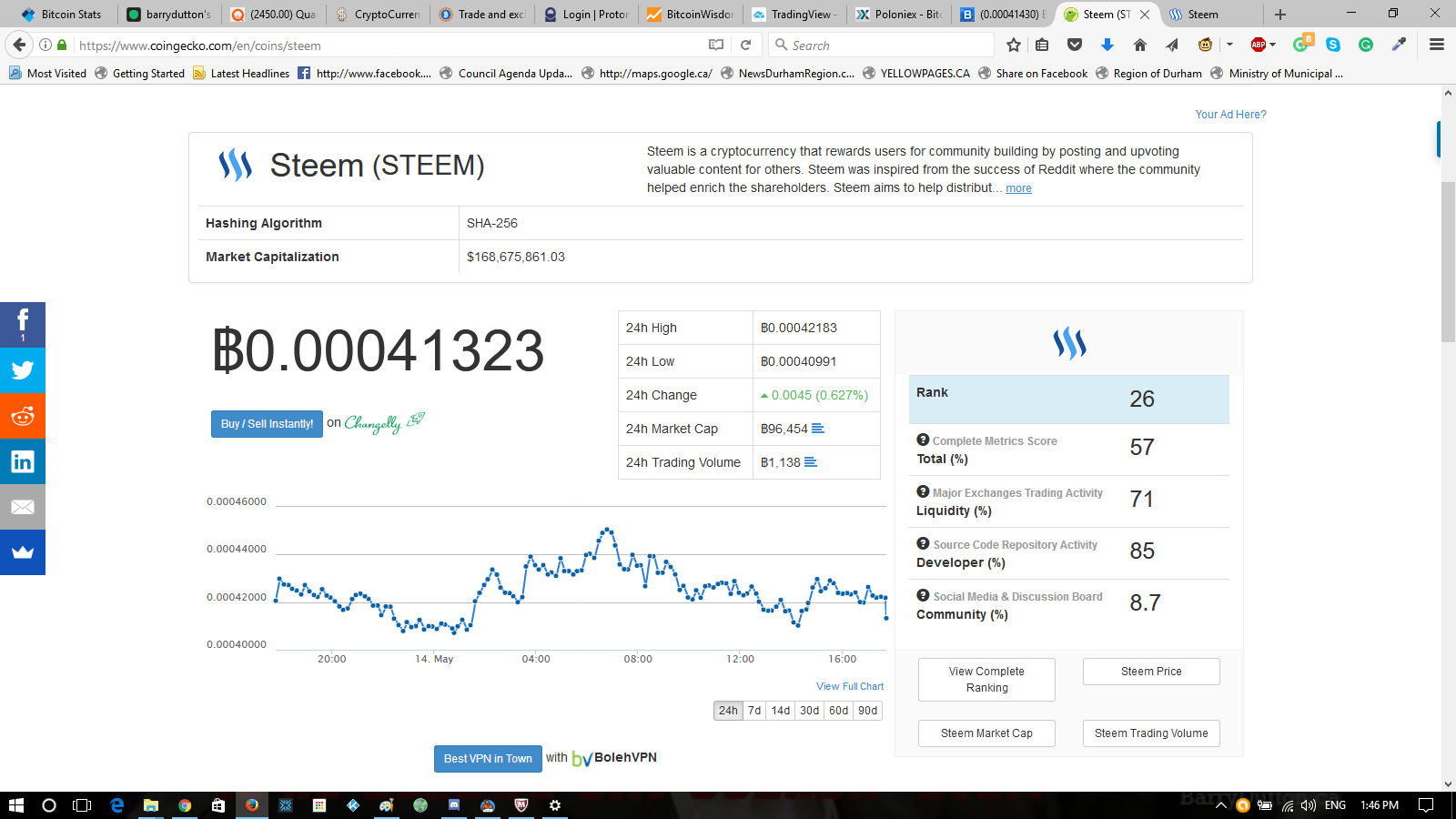Screen dimensions: 1456x819
Task: Select the 60d chart range
Action: pyautogui.click(x=839, y=711)
